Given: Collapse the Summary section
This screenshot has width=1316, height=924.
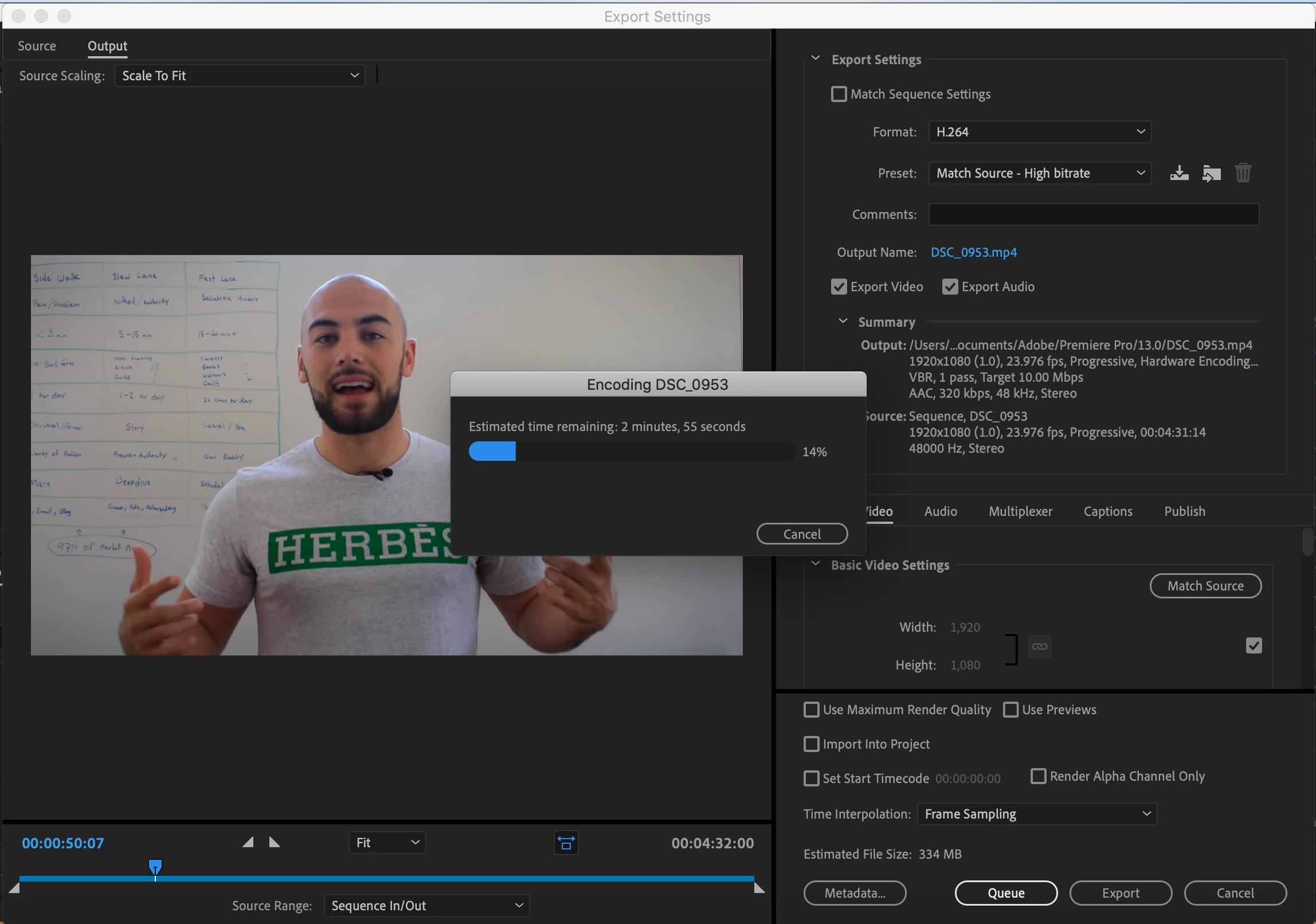Looking at the screenshot, I should coord(843,322).
